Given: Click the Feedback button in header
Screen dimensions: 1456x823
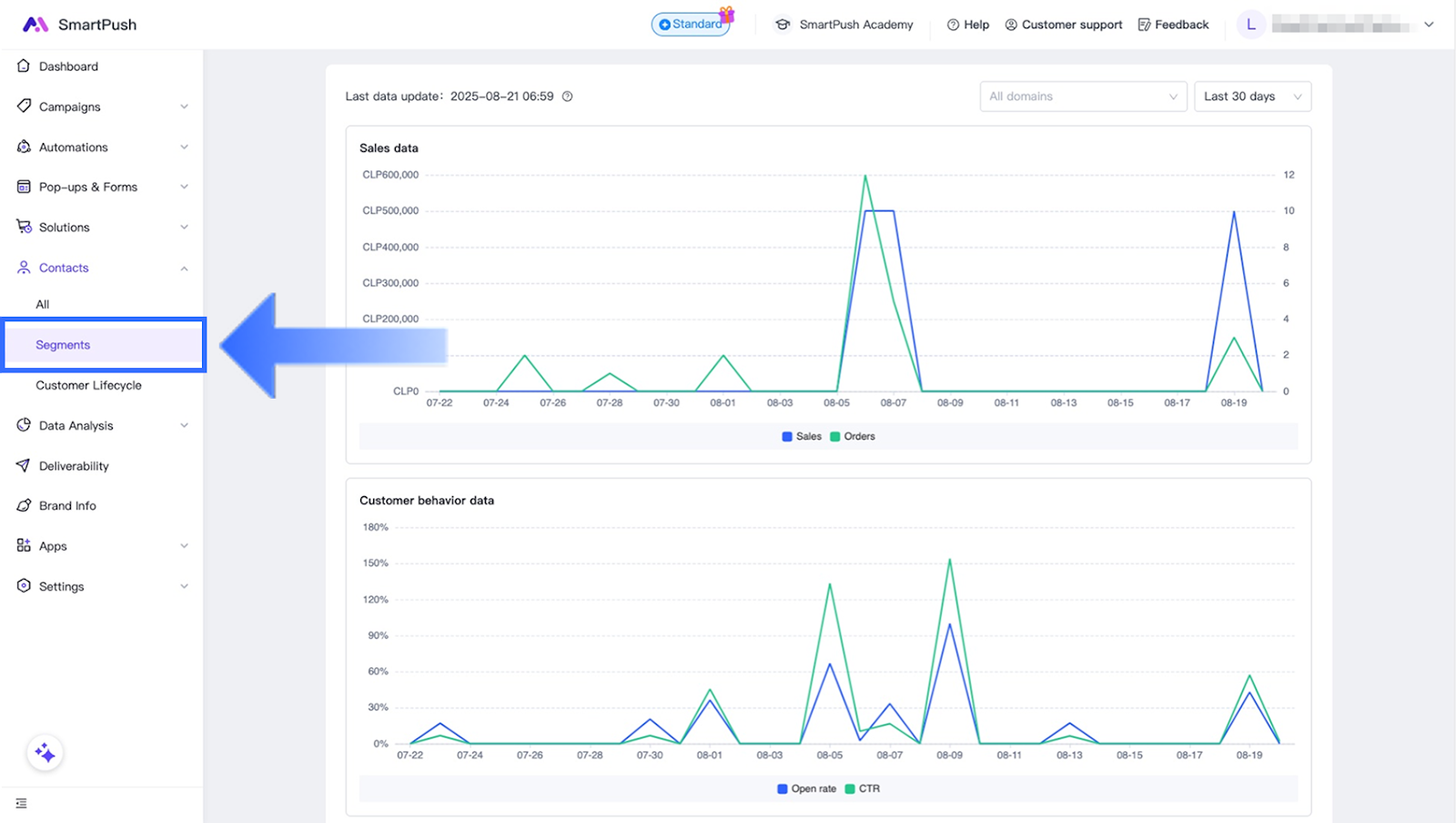Looking at the screenshot, I should 1173,25.
